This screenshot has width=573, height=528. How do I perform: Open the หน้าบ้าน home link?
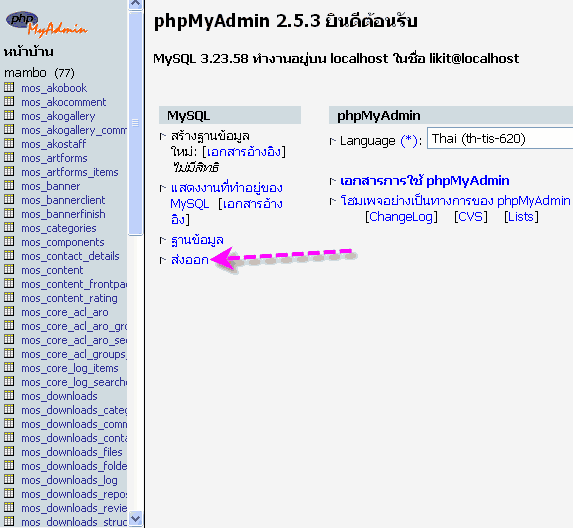pyautogui.click(x=29, y=52)
